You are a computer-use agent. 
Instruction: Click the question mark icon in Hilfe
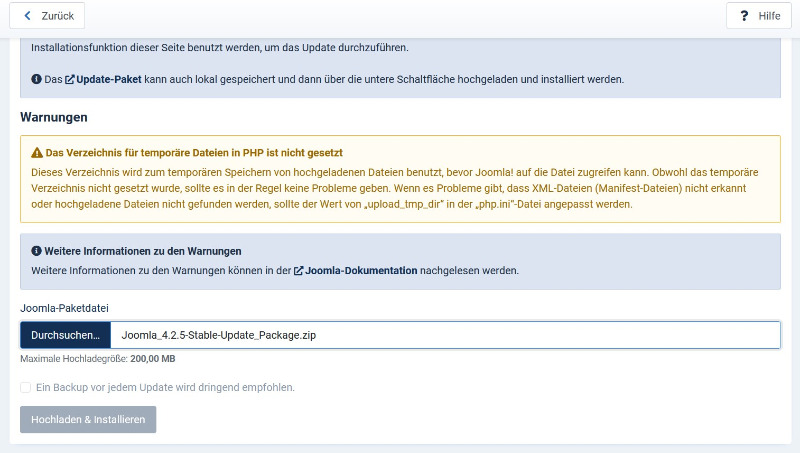coord(744,16)
